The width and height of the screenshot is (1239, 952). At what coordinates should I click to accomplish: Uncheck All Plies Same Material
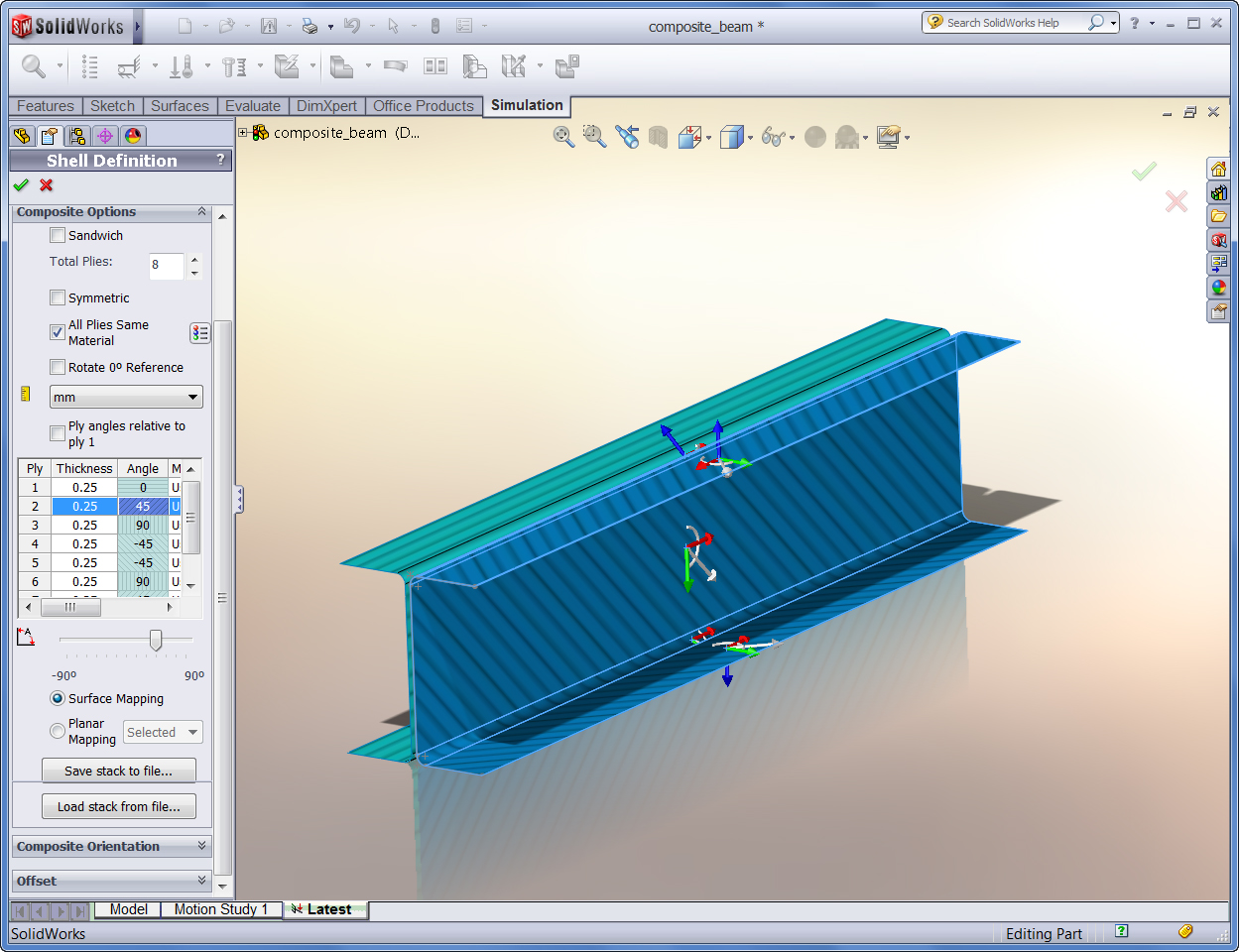click(x=58, y=332)
